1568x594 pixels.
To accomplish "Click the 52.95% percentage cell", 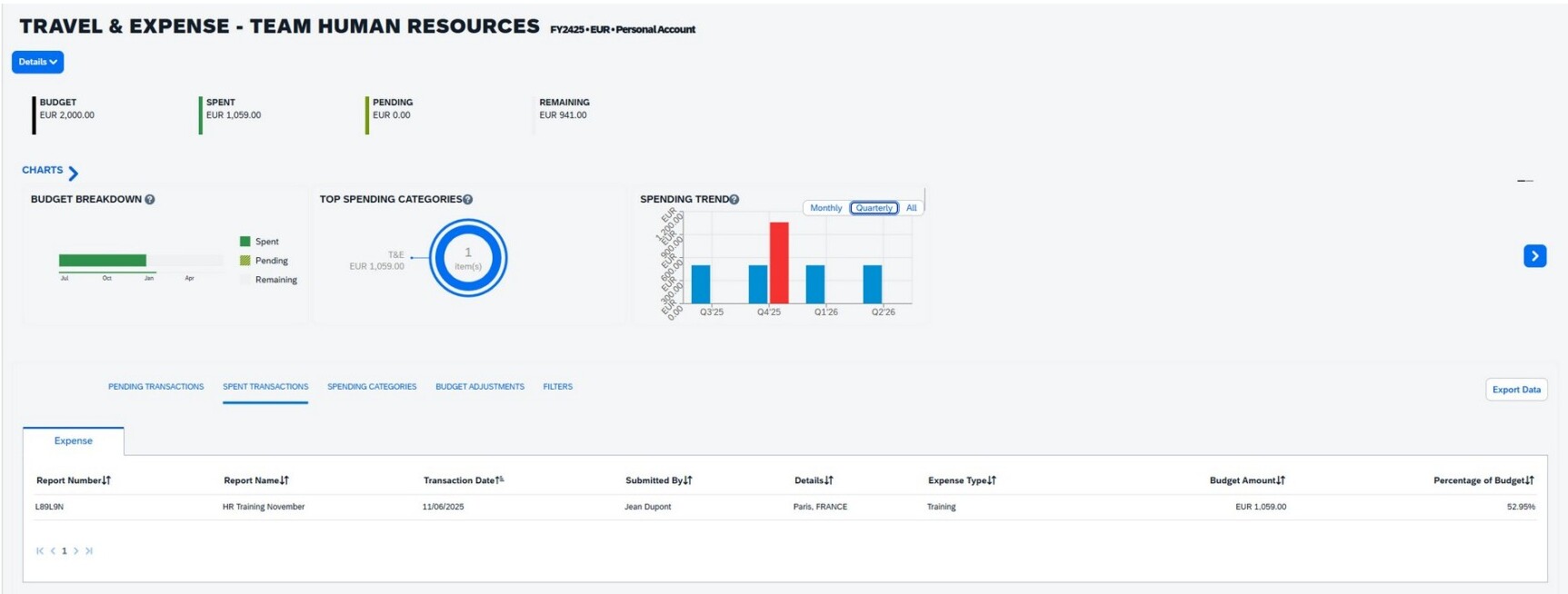I will point(1521,507).
